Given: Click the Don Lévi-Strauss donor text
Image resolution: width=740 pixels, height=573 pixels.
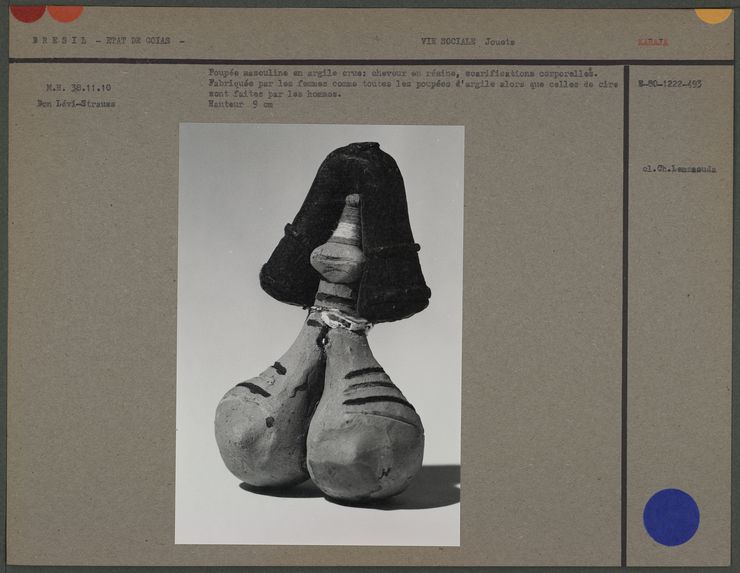Looking at the screenshot, I should [x=76, y=103].
